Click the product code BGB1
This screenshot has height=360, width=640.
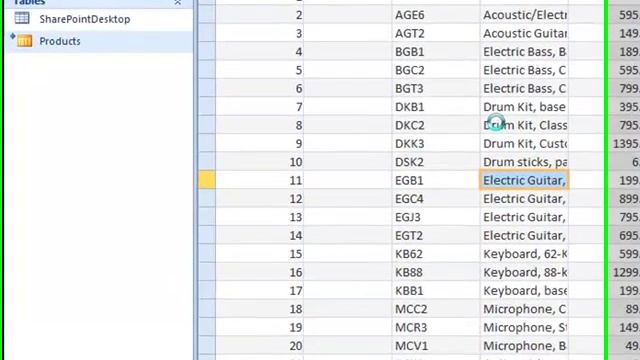tap(409, 52)
